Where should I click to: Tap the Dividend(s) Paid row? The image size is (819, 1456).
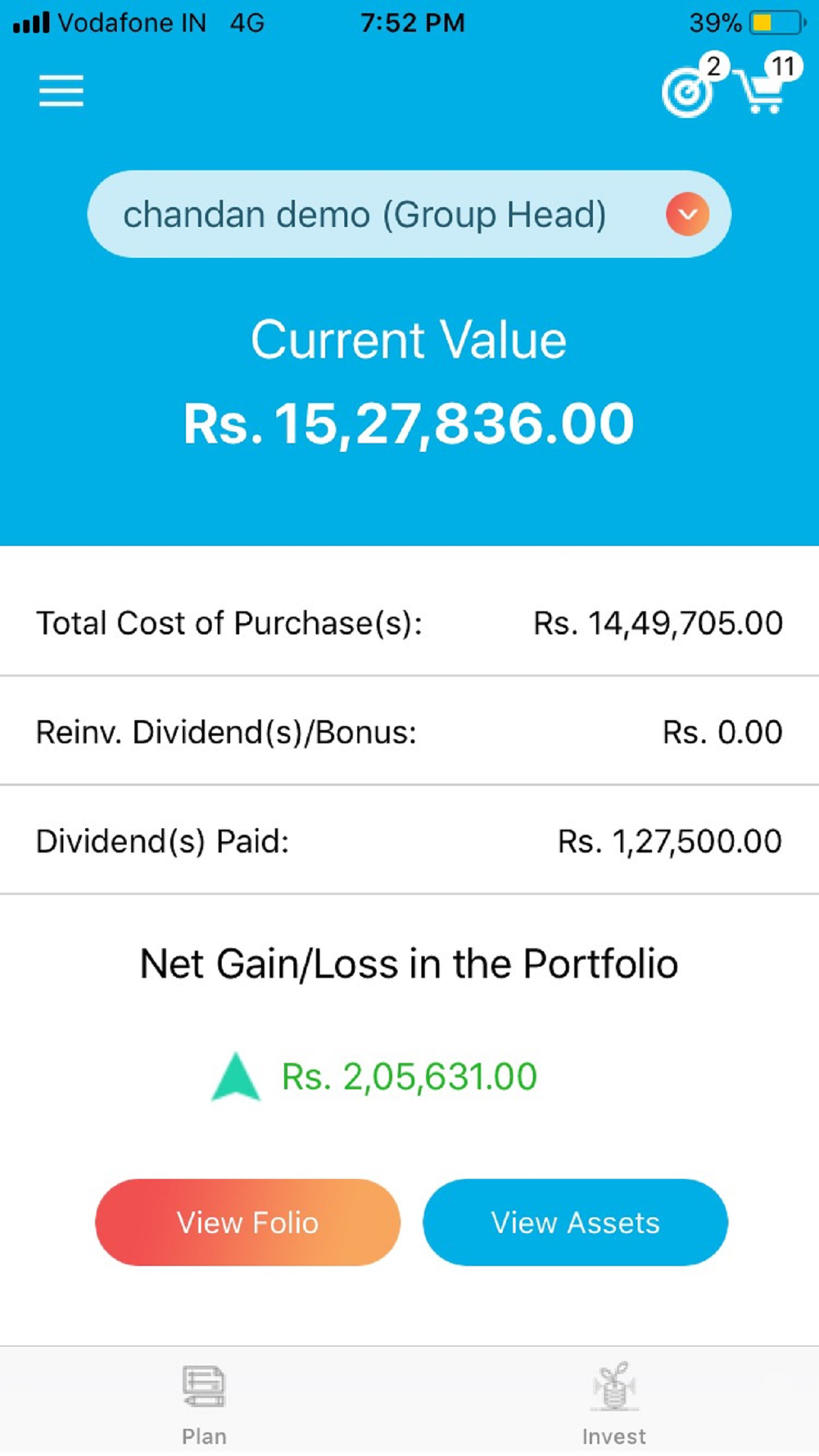(x=409, y=841)
